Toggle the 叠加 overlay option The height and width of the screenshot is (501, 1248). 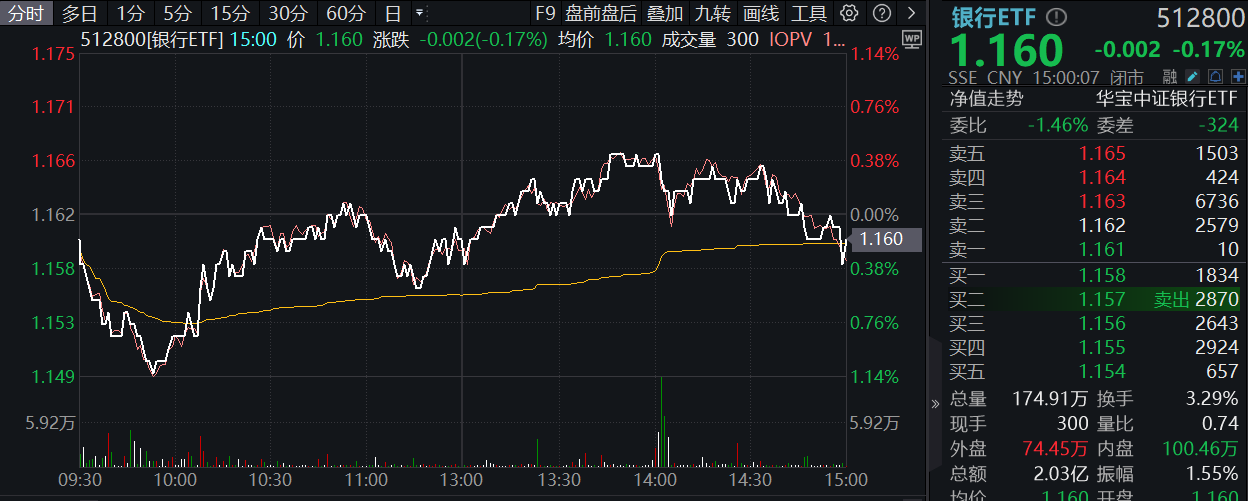click(x=665, y=13)
